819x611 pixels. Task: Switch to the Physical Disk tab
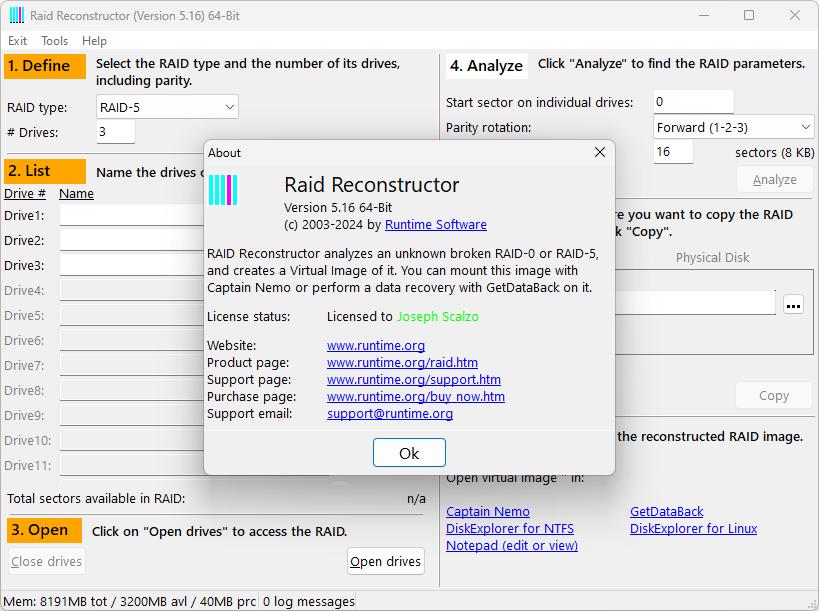point(712,257)
